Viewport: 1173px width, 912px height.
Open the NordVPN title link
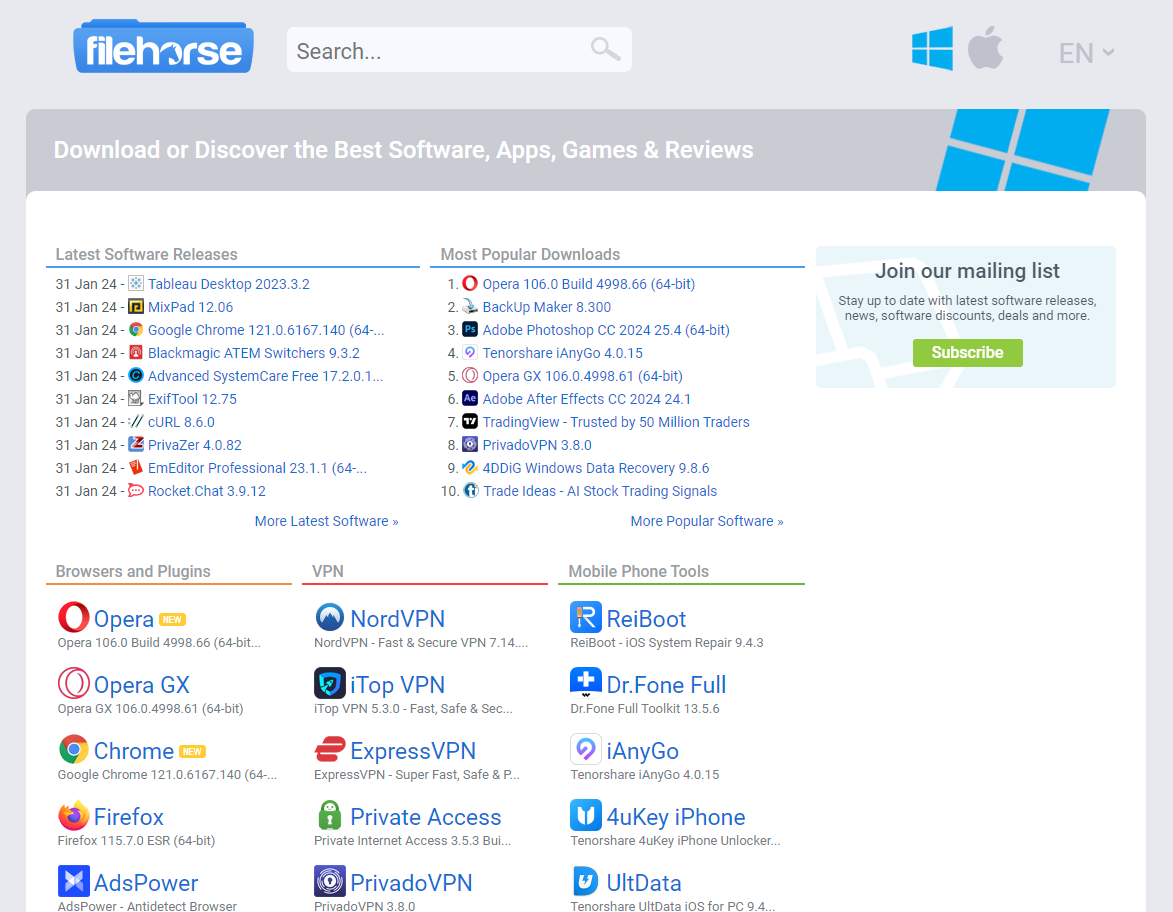[x=397, y=619]
